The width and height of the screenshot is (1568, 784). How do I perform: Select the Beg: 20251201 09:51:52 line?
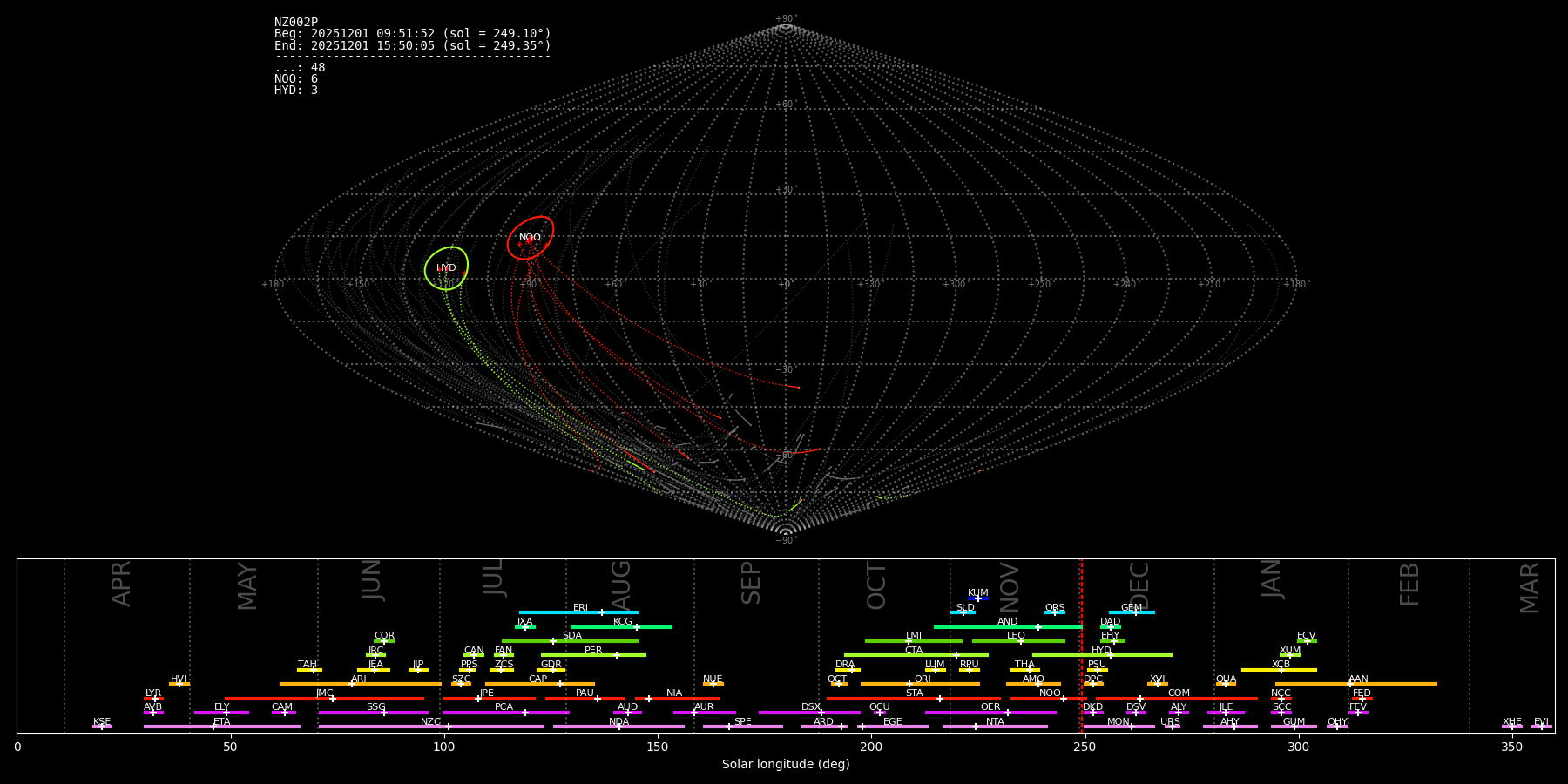tap(413, 34)
